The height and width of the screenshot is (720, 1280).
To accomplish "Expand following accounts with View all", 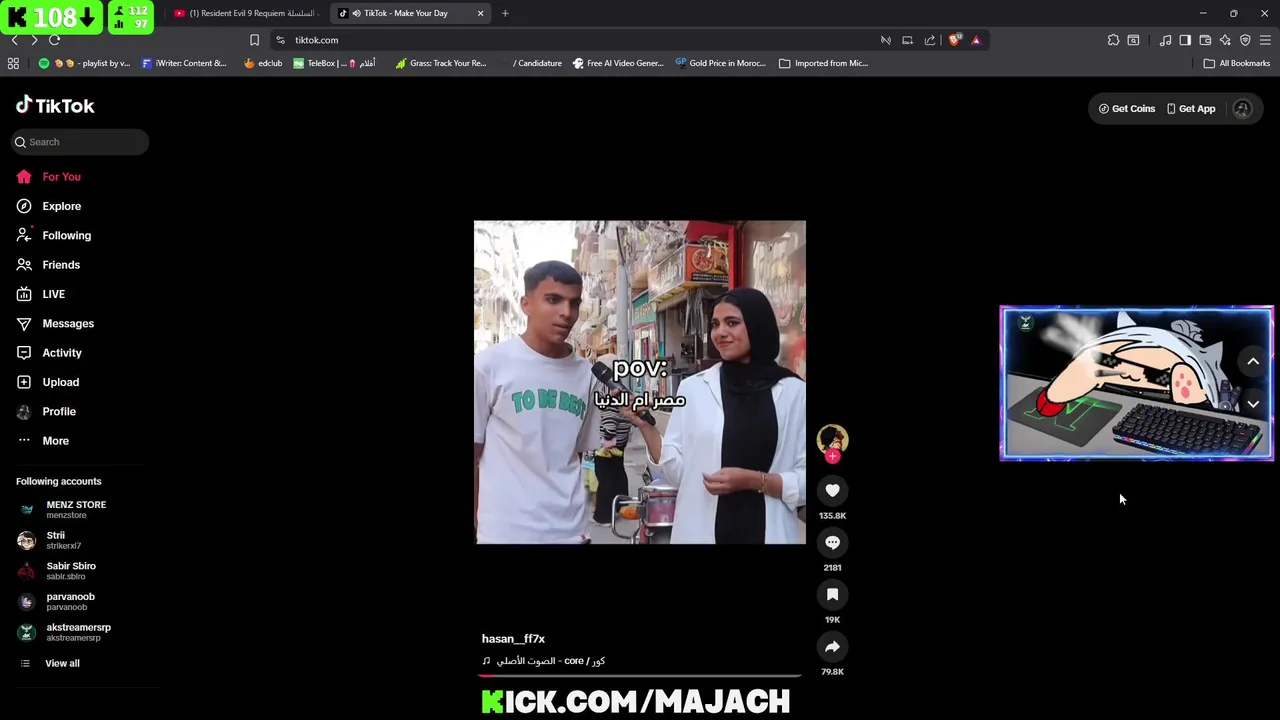I will 50,663.
